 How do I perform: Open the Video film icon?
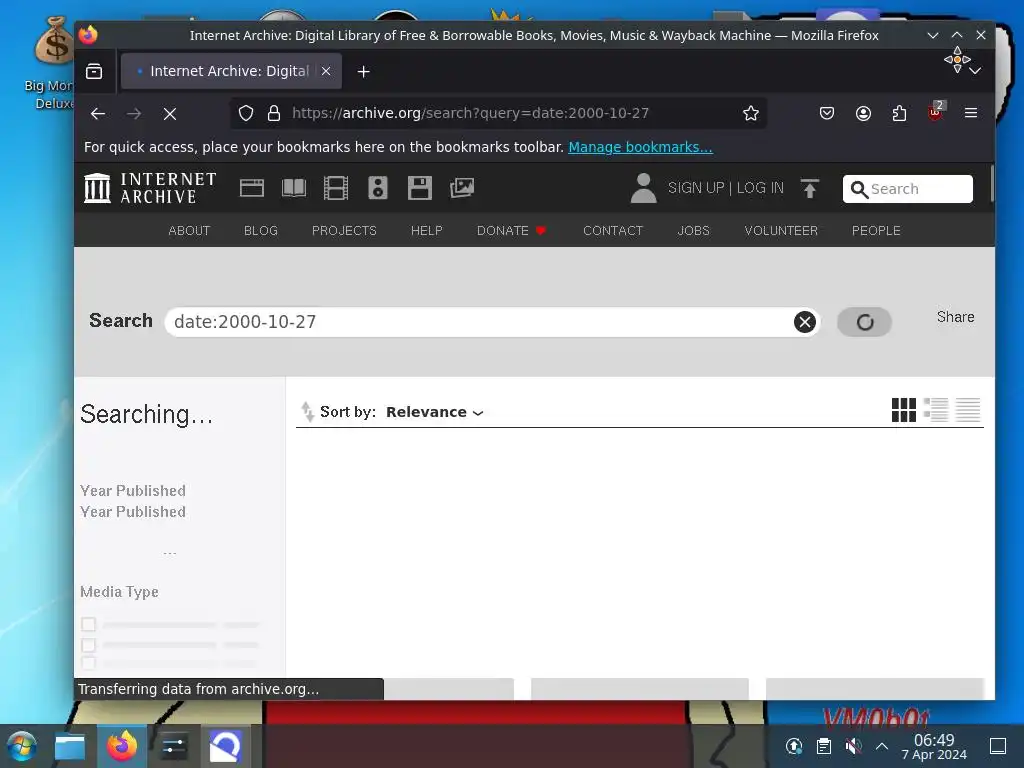336,188
